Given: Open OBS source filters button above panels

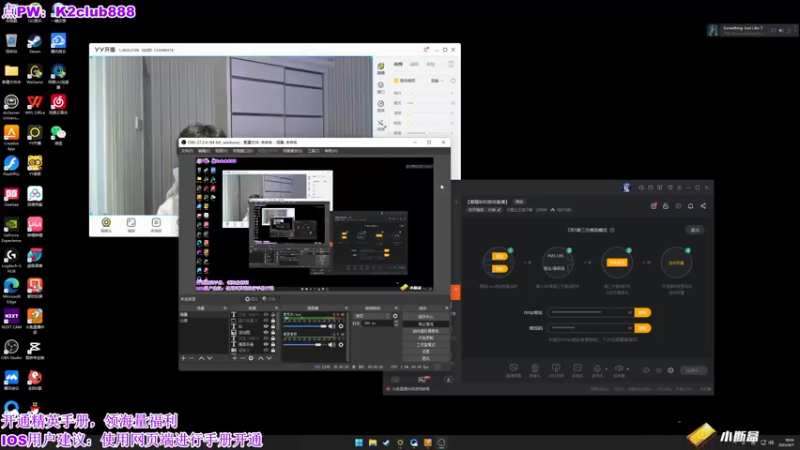Looking at the screenshot, I should point(269,299).
